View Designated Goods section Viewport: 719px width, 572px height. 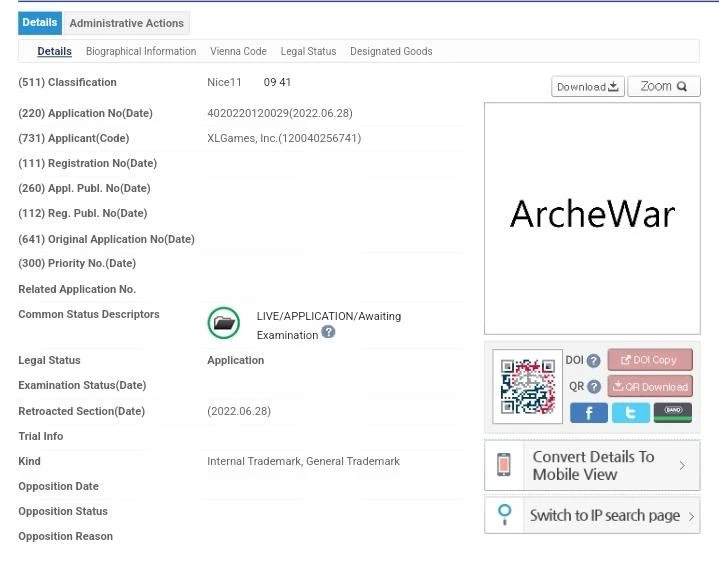click(x=391, y=51)
